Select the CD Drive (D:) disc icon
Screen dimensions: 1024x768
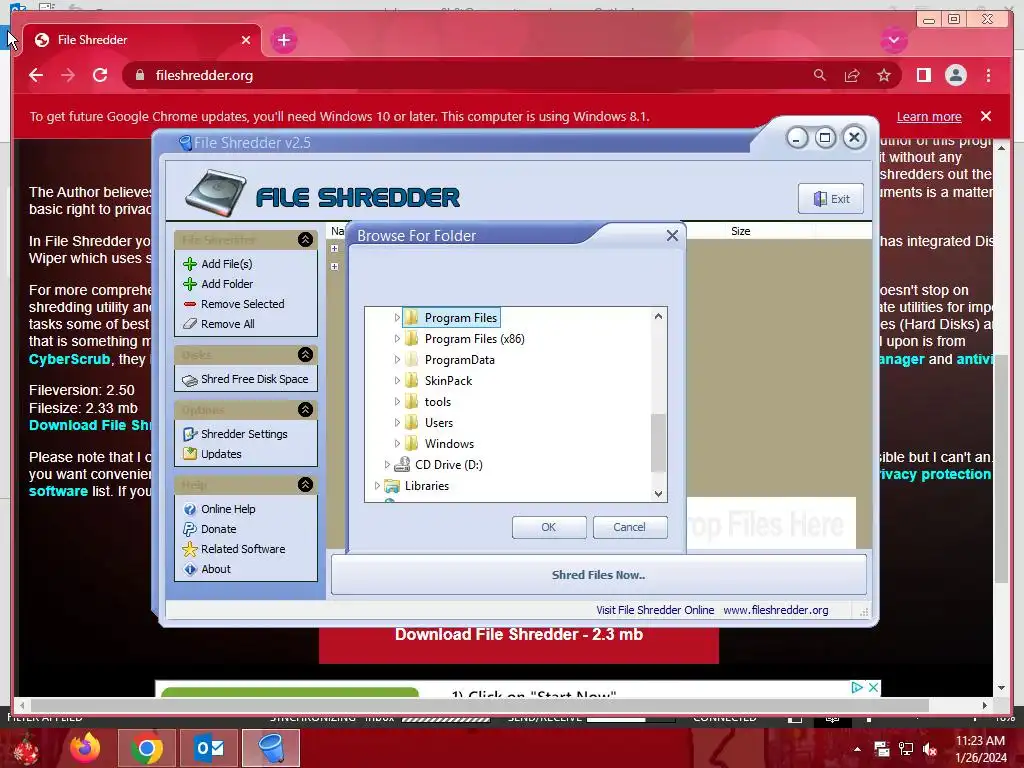(402, 464)
